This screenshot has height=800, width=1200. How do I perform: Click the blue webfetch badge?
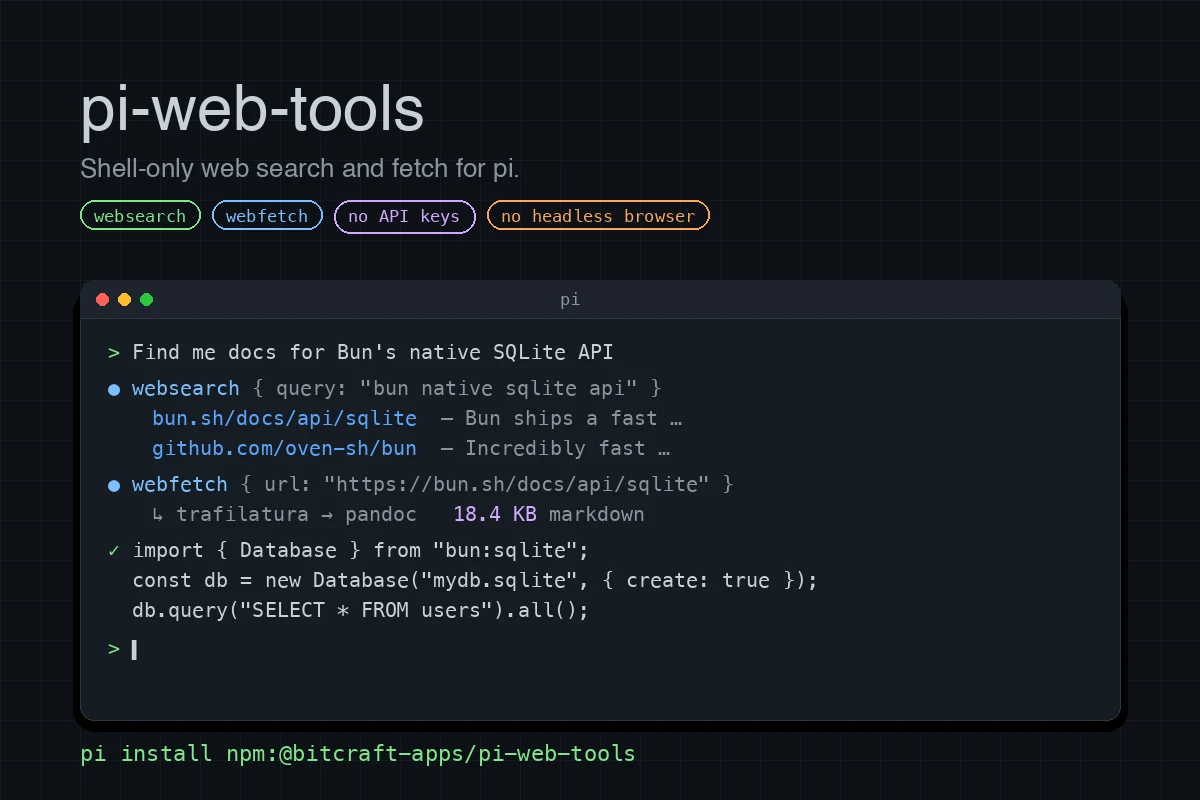(267, 216)
